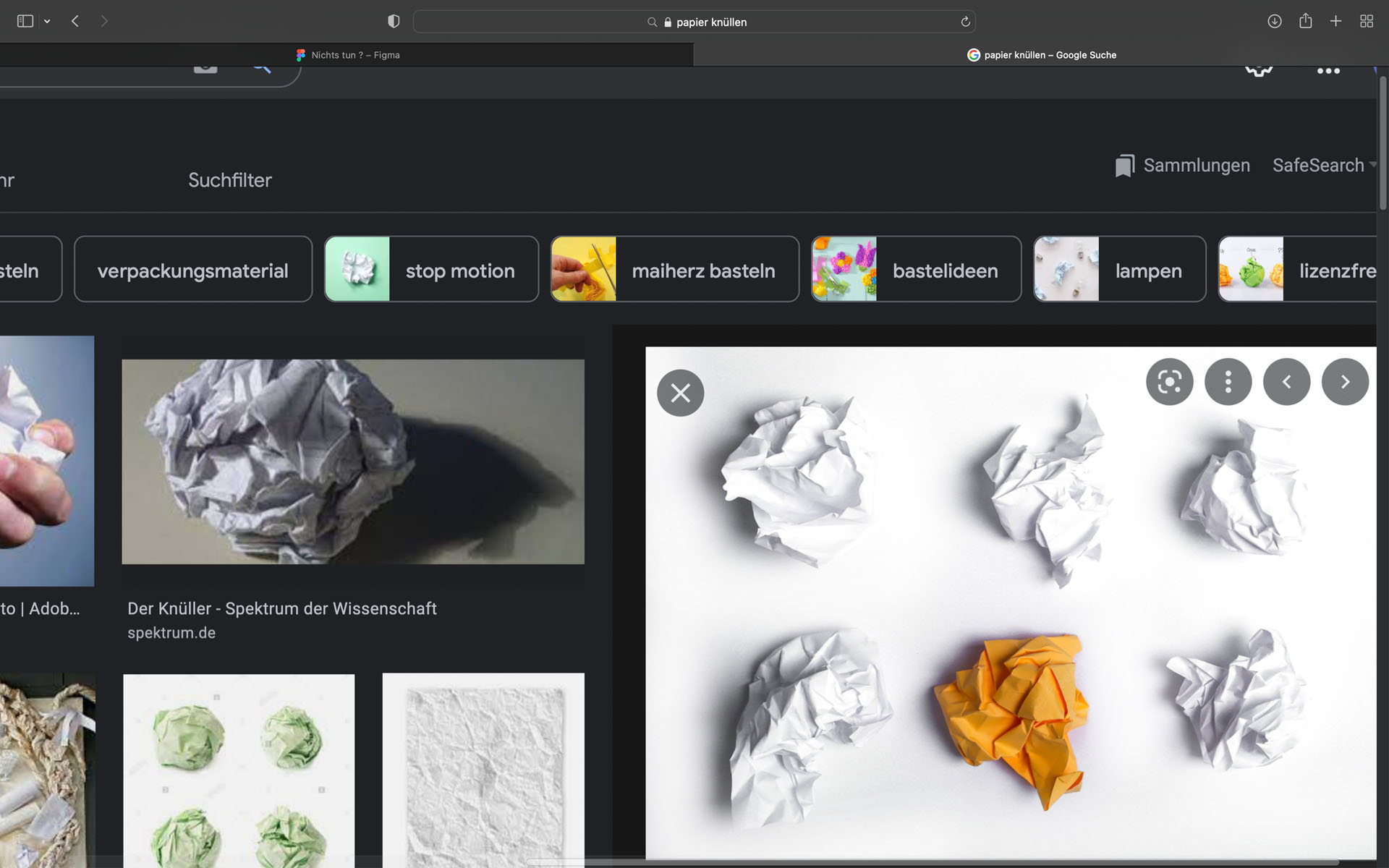The image size is (1389, 868).
Task: Search by image with camera icon
Action: coord(205,69)
